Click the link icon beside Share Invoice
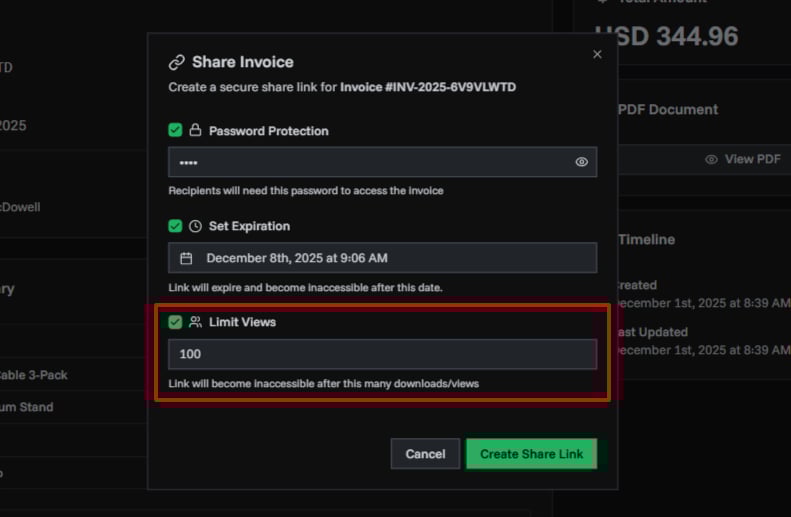 177,62
